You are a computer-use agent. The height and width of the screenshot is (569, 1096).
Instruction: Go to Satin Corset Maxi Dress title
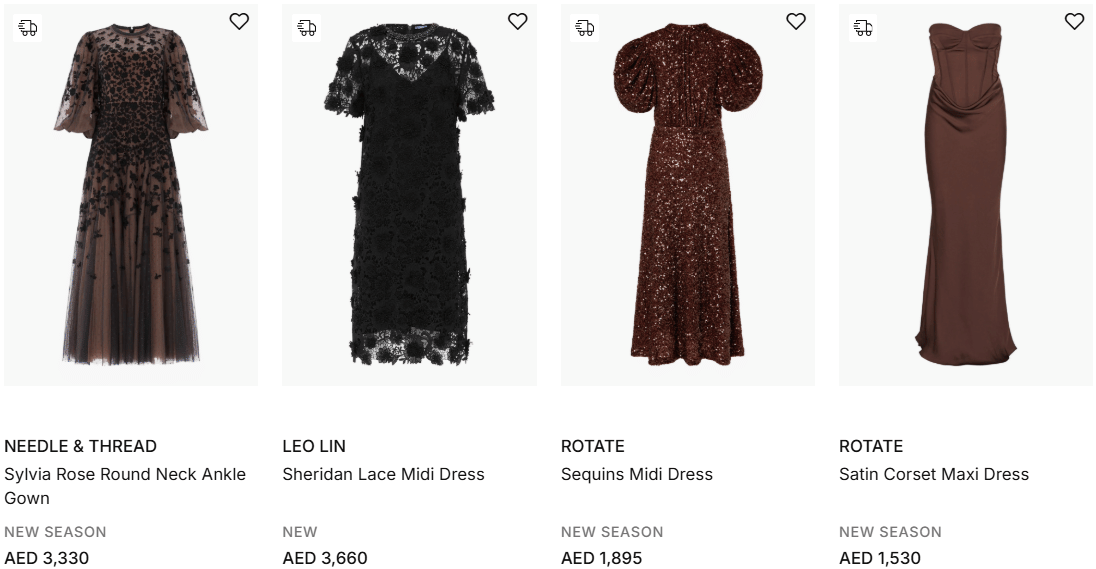coord(933,474)
